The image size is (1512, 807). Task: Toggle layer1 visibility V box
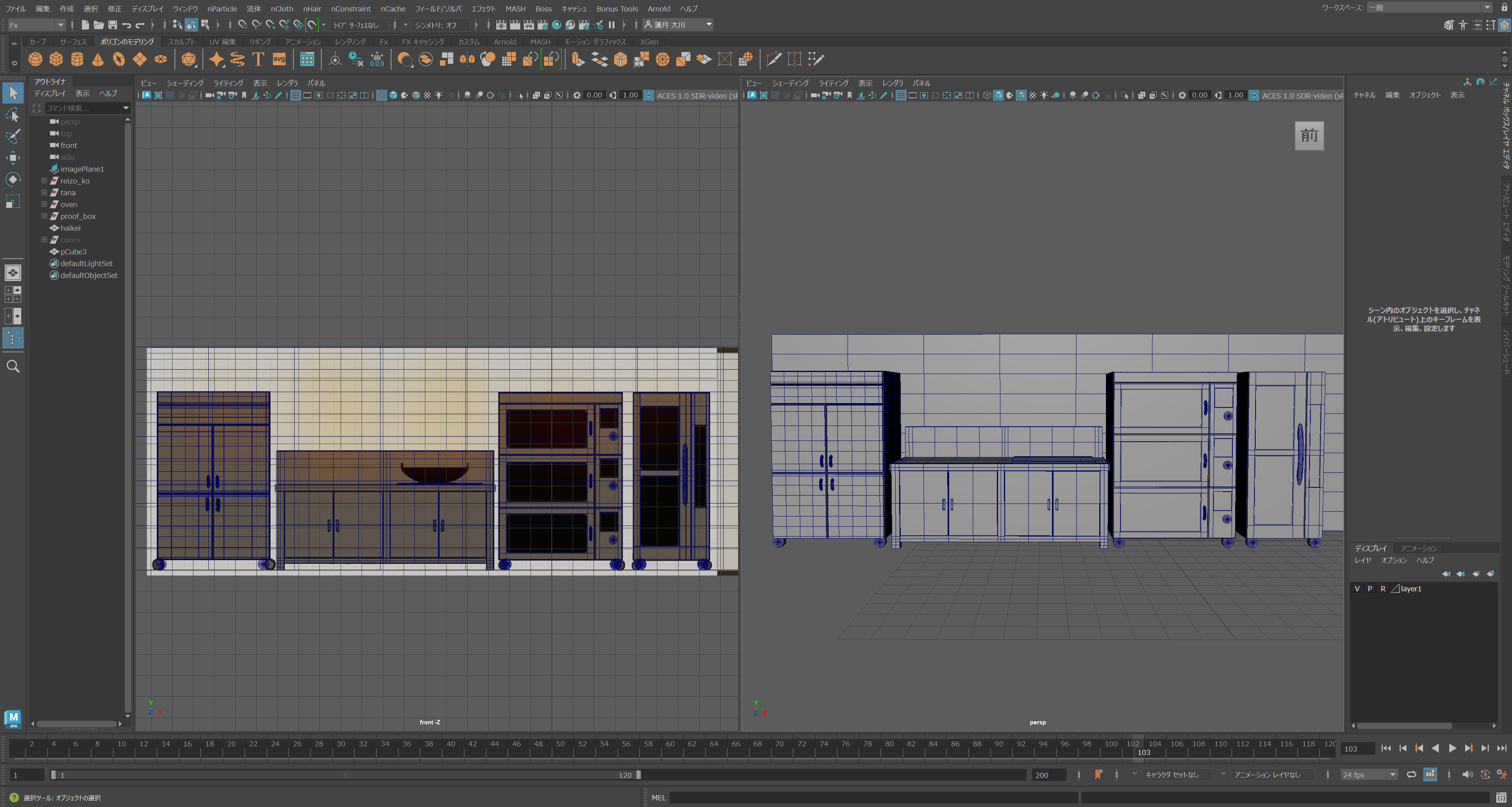1357,589
